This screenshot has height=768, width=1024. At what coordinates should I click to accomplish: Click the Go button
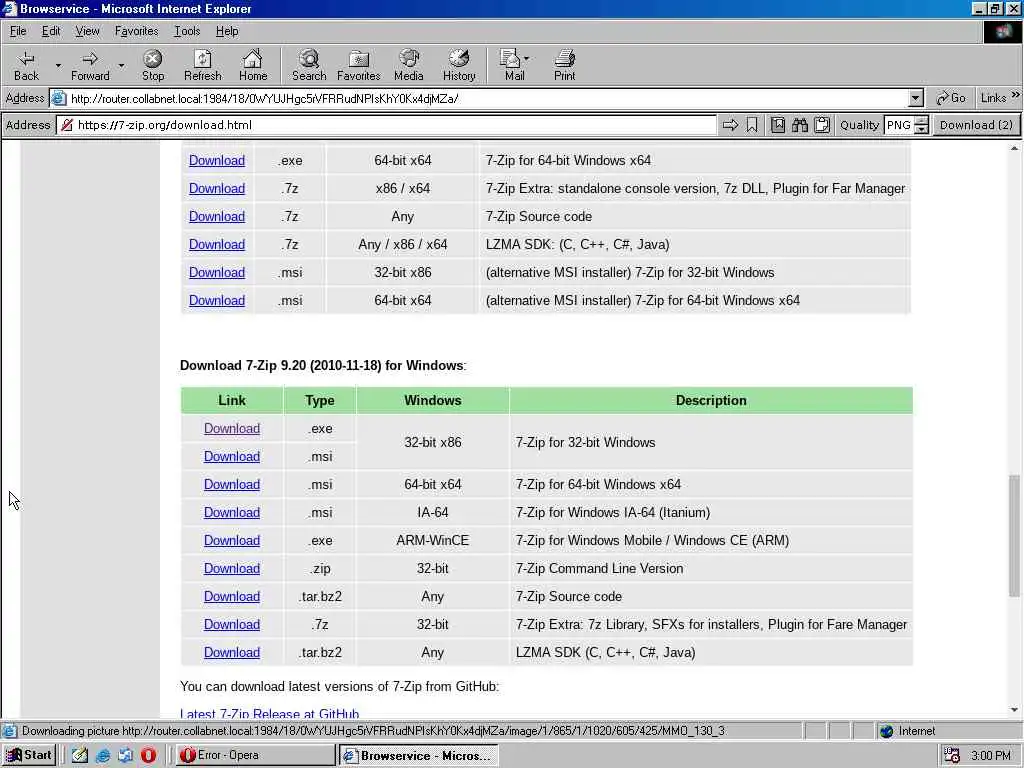[951, 98]
